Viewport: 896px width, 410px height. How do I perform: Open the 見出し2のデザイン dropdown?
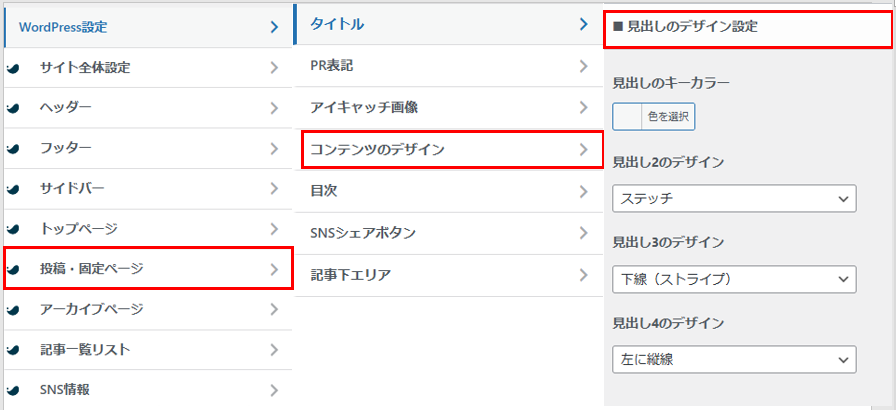point(734,198)
